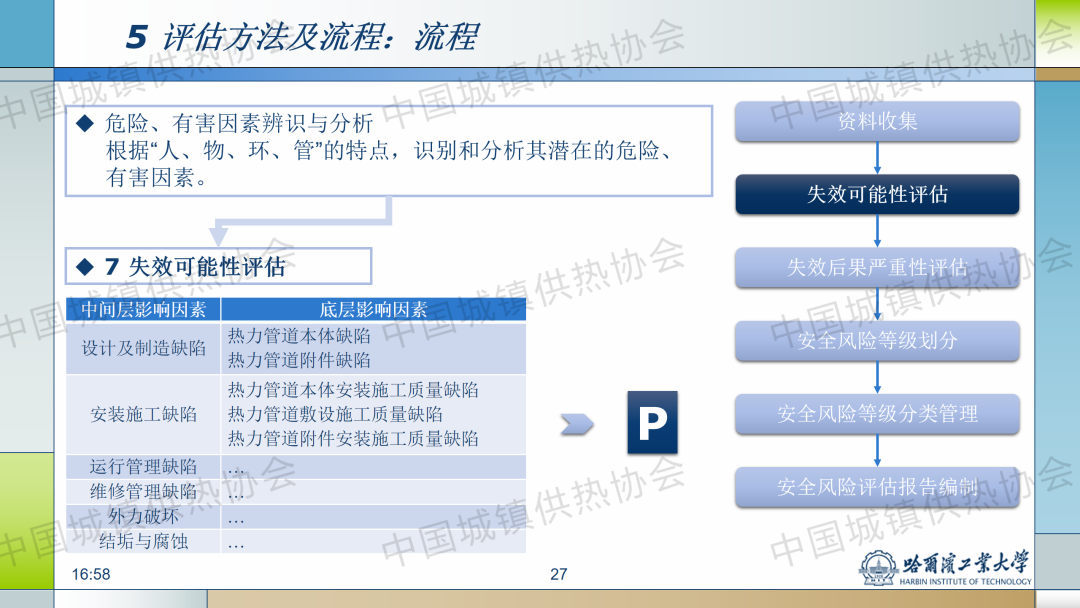
Task: Click the arrow above 安全风险评估报告编制 box
Action: 877,450
